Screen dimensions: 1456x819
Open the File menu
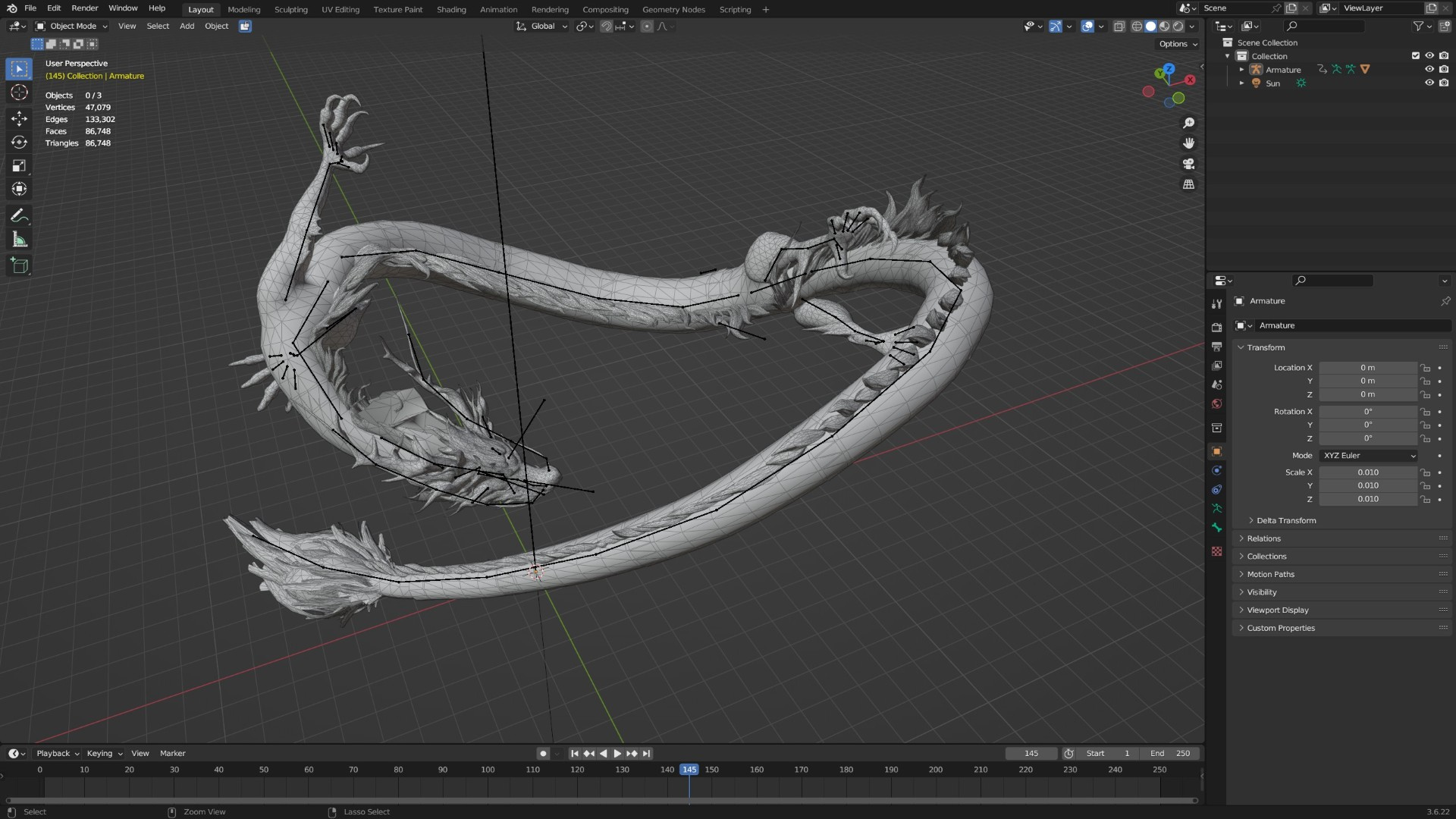point(30,8)
